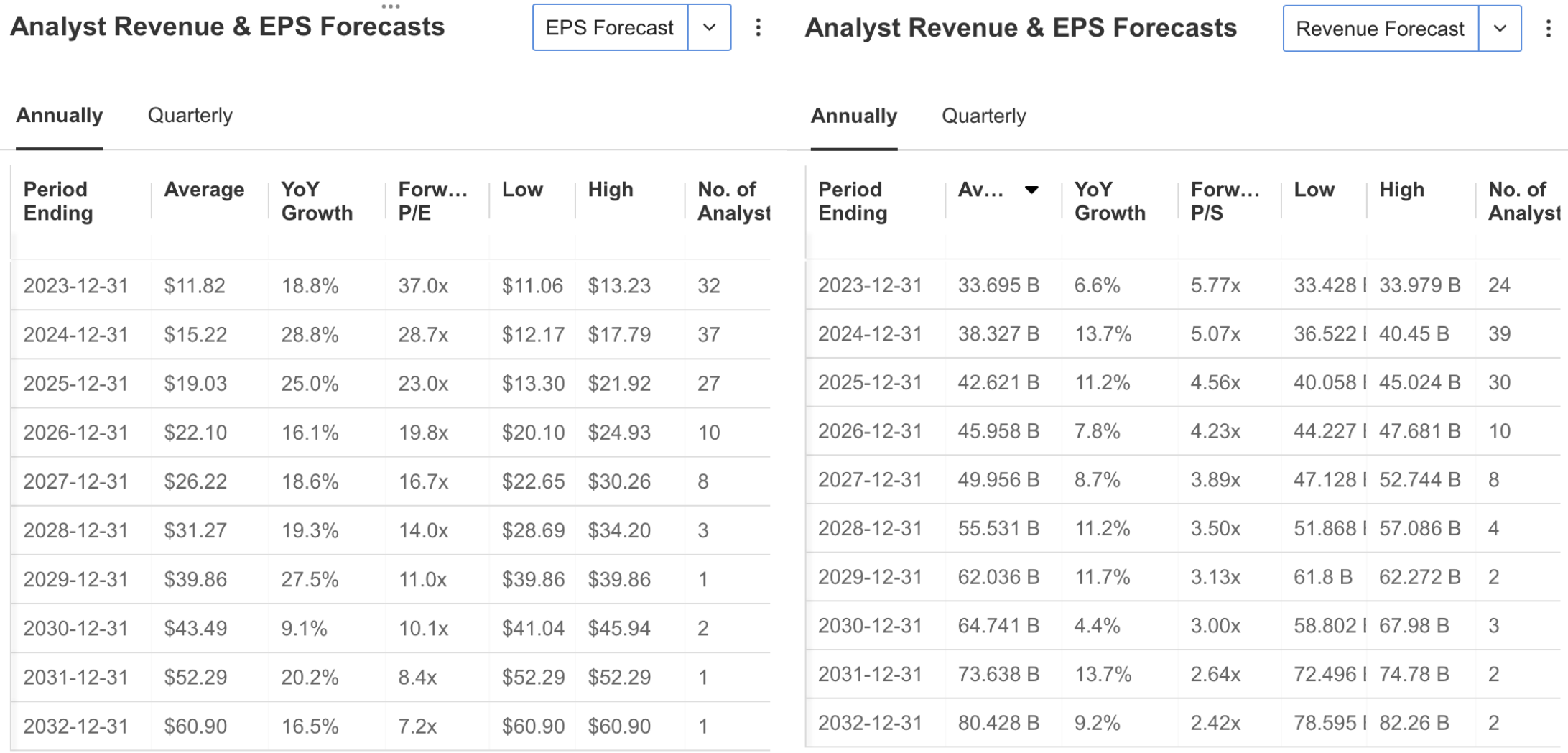This screenshot has height=753, width=1568.
Task: Sort by the Period Ending header in the EPS table
Action: 58,201
